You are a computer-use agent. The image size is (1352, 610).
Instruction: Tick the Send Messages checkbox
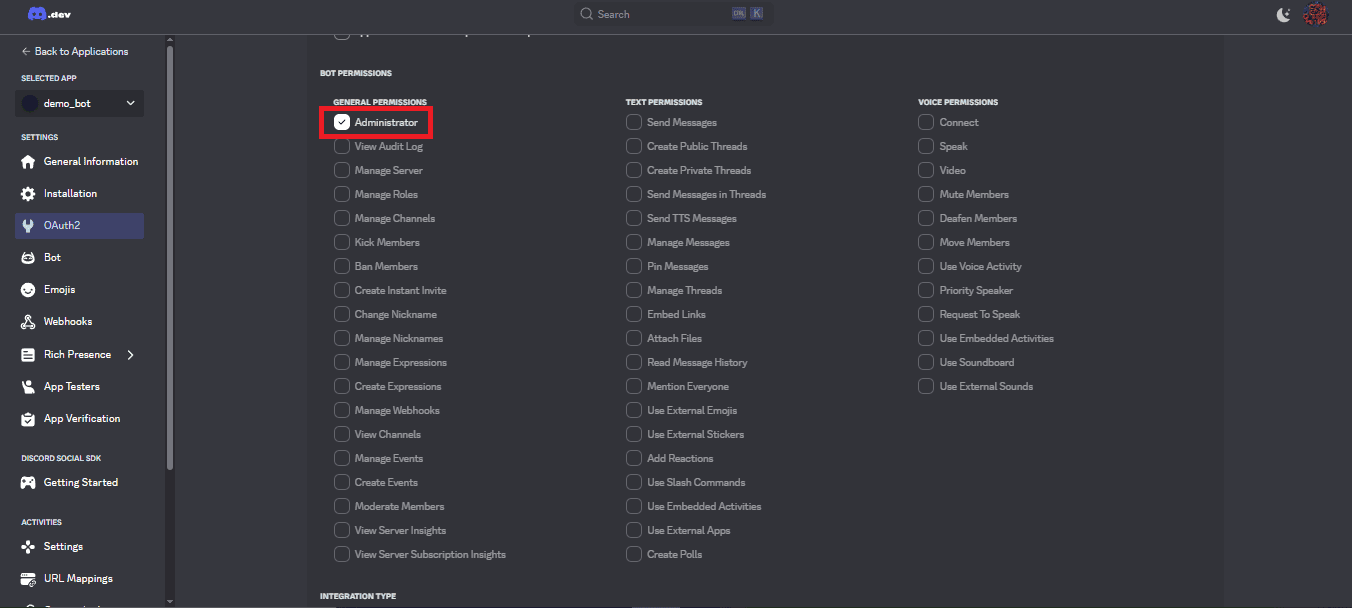coord(634,122)
